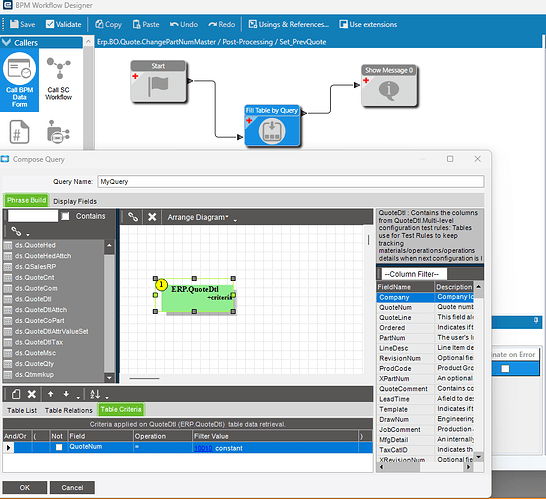Select the Call SC Workflow icon
This screenshot has width=546, height=499.
tap(58, 79)
